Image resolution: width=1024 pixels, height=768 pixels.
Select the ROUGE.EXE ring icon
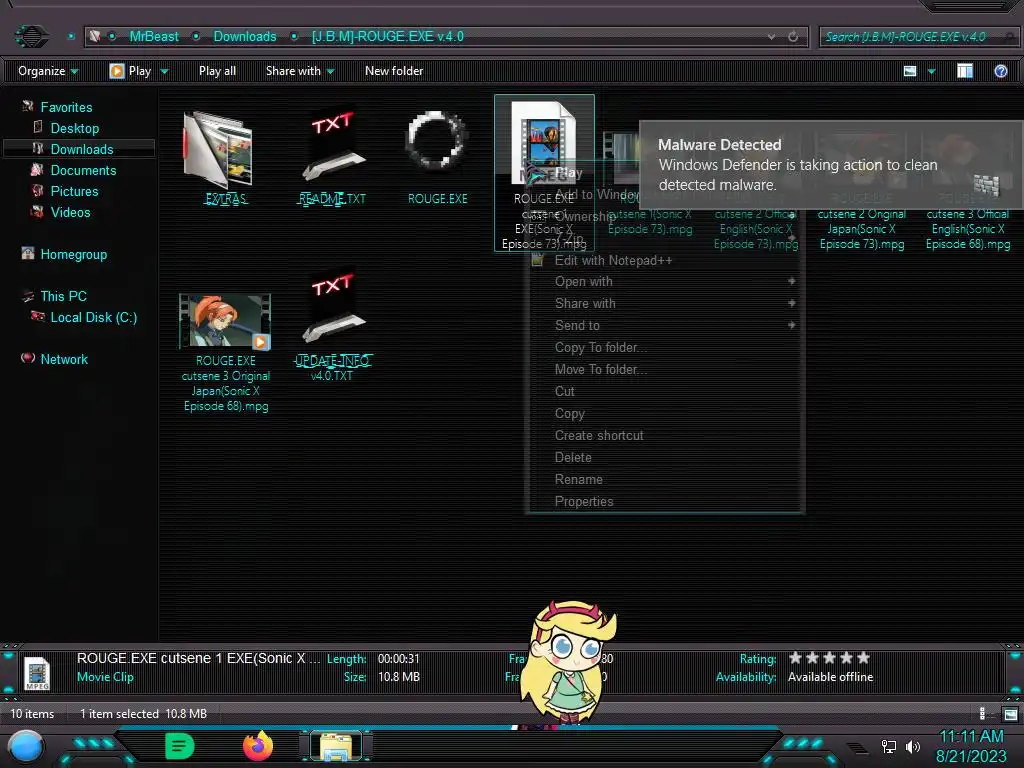(x=436, y=140)
